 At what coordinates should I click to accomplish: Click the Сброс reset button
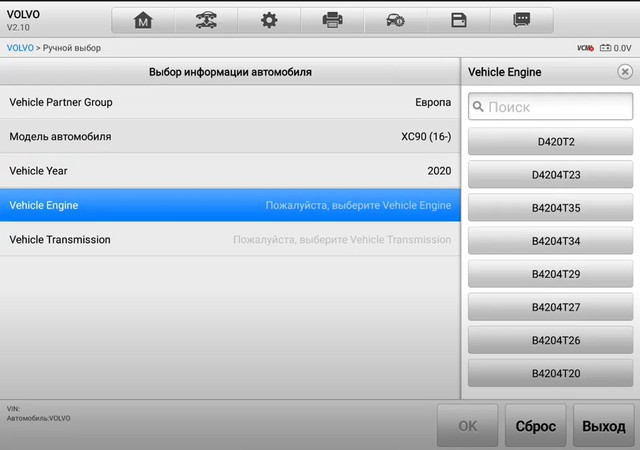click(x=536, y=426)
